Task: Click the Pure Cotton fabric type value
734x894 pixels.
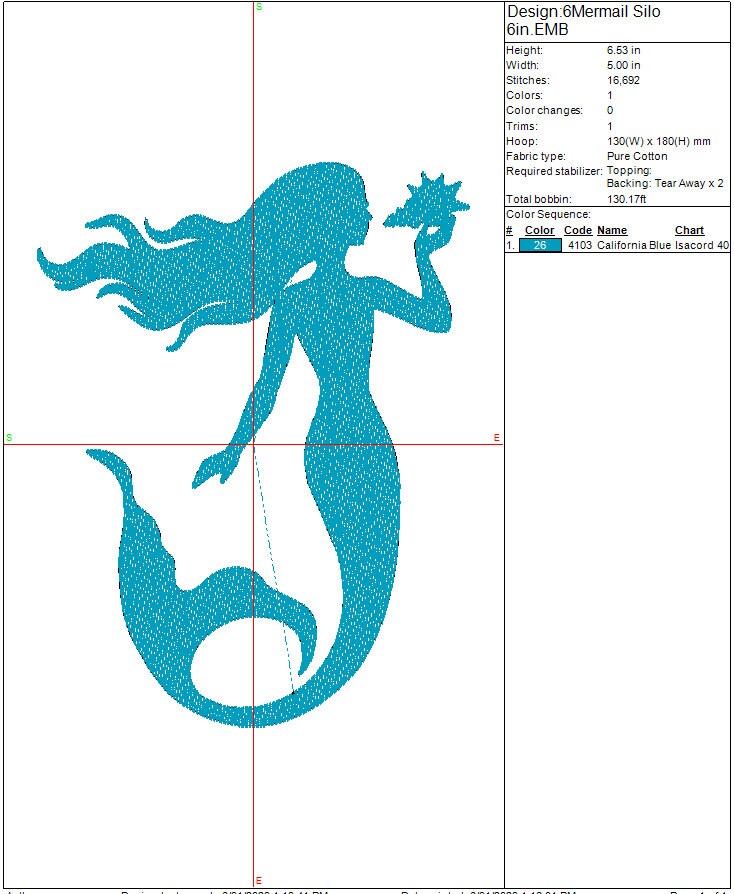Action: pyautogui.click(x=637, y=156)
